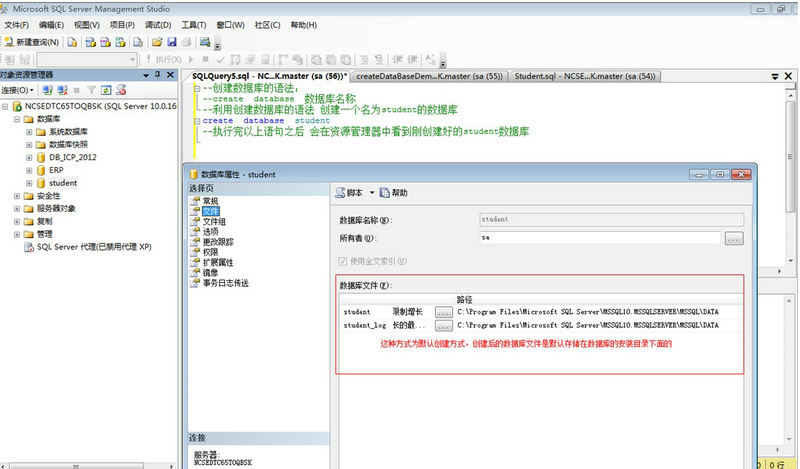Open the Help (帮助) menu
800x469 pixels.
(304, 25)
